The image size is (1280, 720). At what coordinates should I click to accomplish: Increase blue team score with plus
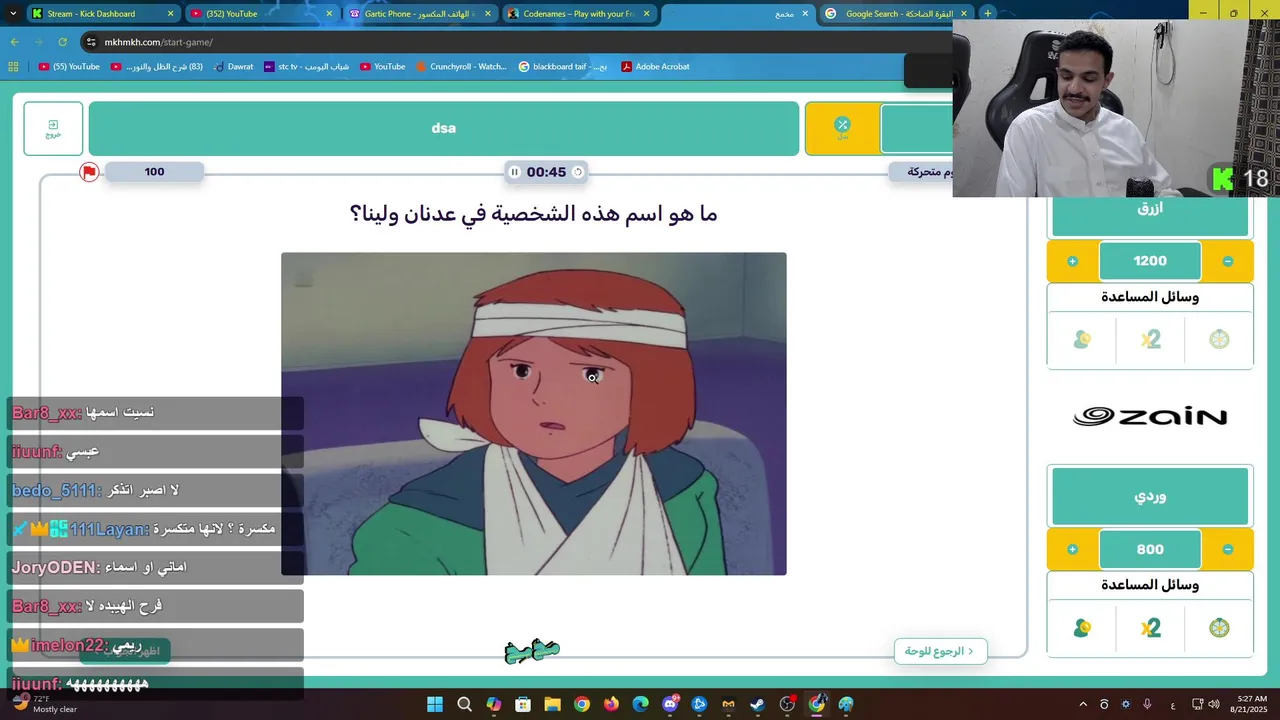[x=1072, y=261]
